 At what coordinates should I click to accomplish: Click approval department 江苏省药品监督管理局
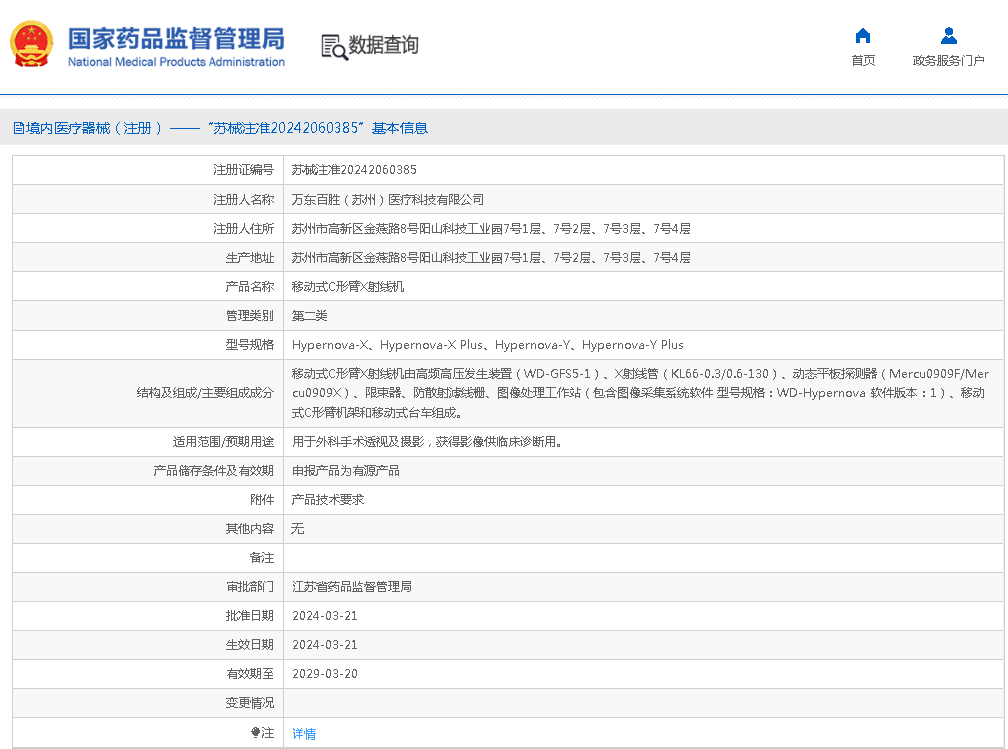(x=351, y=586)
